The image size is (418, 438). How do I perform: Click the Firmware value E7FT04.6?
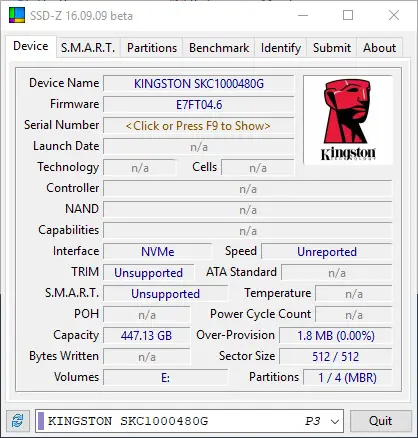click(199, 105)
